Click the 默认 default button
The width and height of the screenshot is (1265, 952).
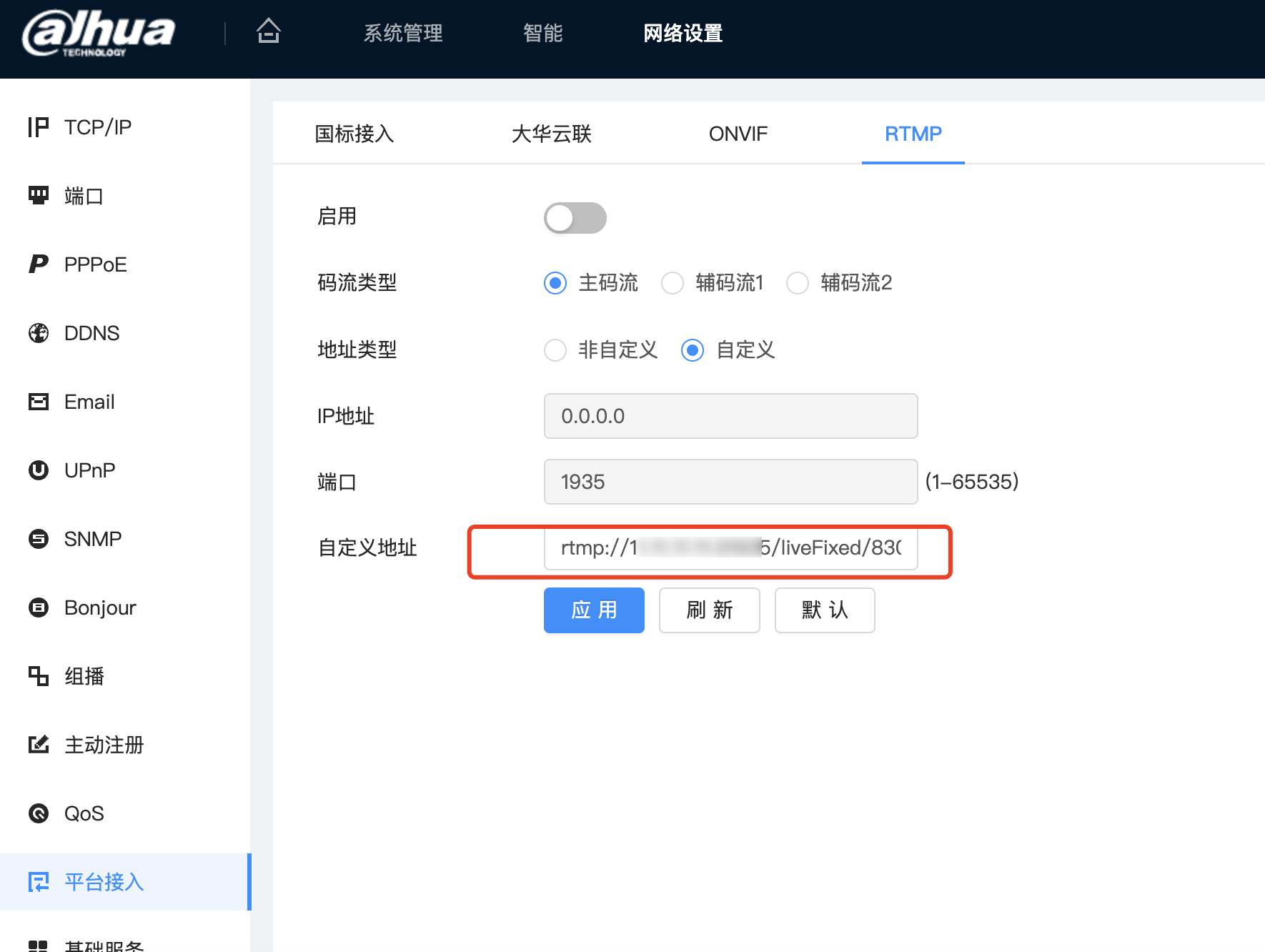pos(825,610)
